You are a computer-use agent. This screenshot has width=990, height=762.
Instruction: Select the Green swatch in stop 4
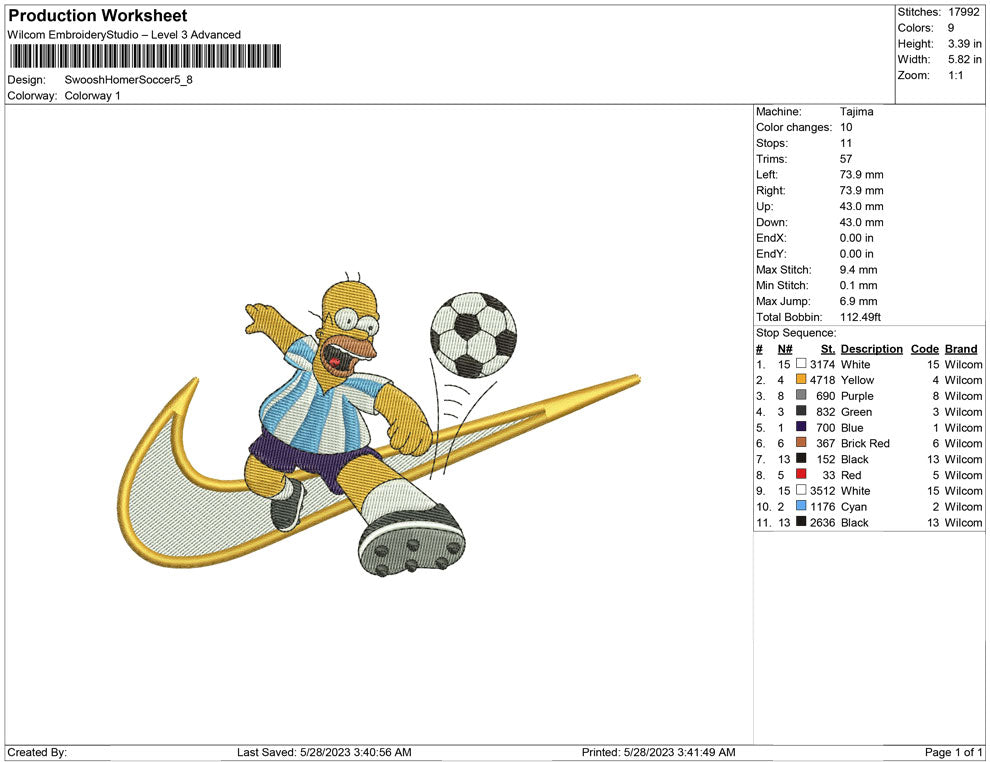[801, 411]
